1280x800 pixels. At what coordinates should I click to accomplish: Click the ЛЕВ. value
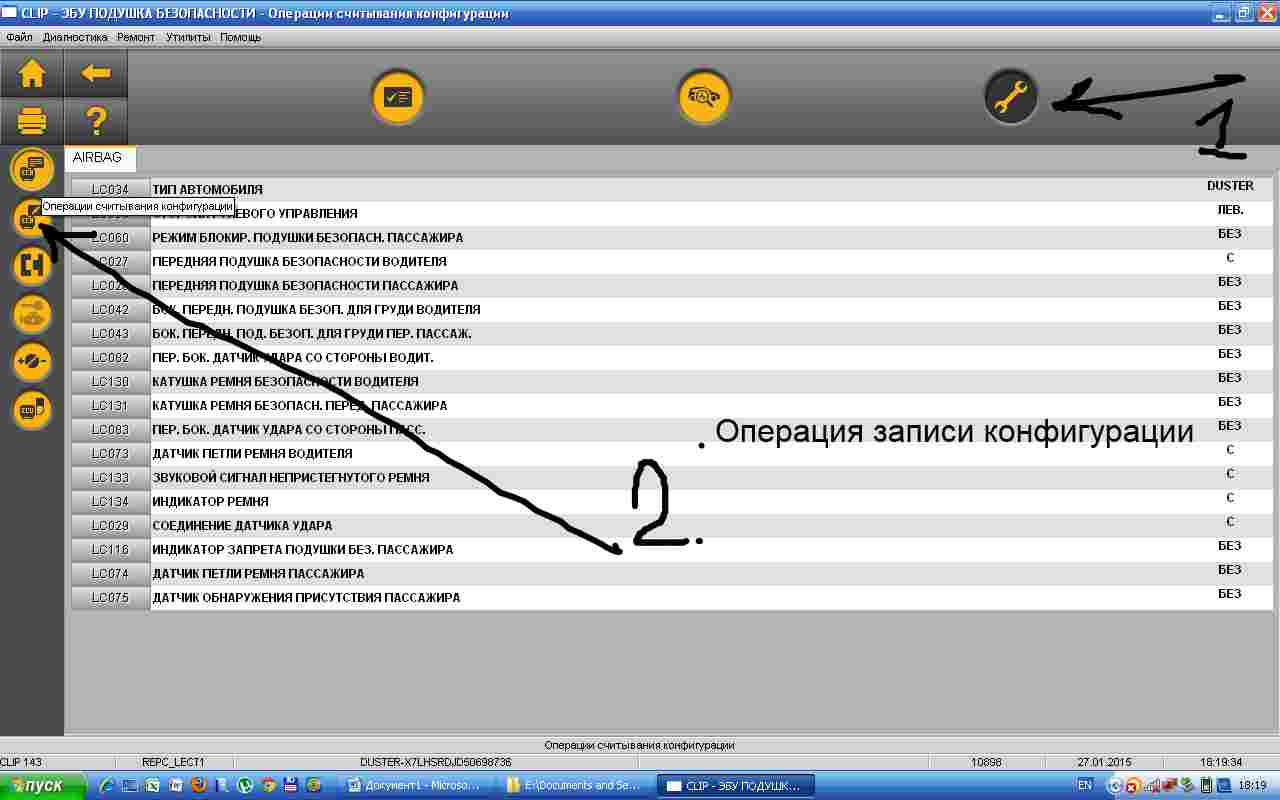(x=1230, y=210)
